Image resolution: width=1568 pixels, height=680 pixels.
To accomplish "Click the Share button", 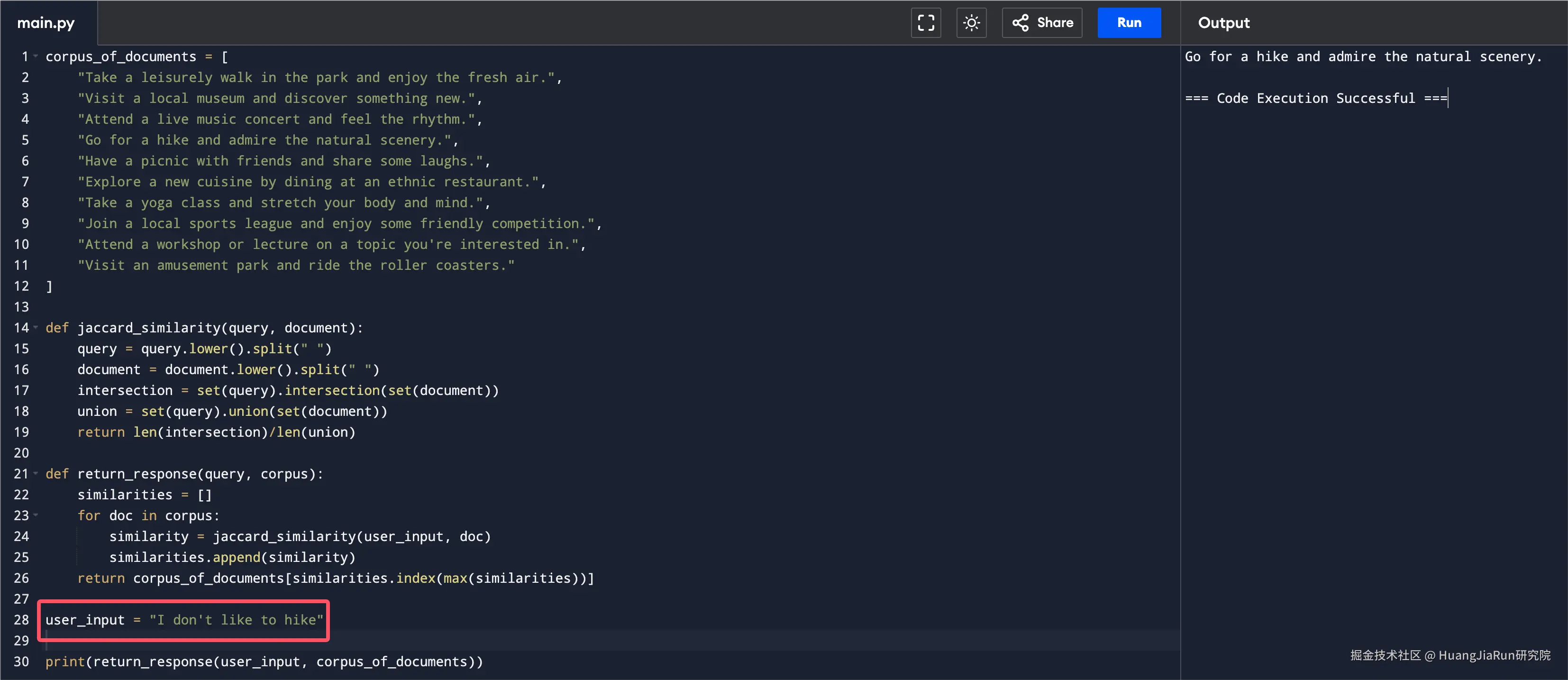I will coord(1041,23).
